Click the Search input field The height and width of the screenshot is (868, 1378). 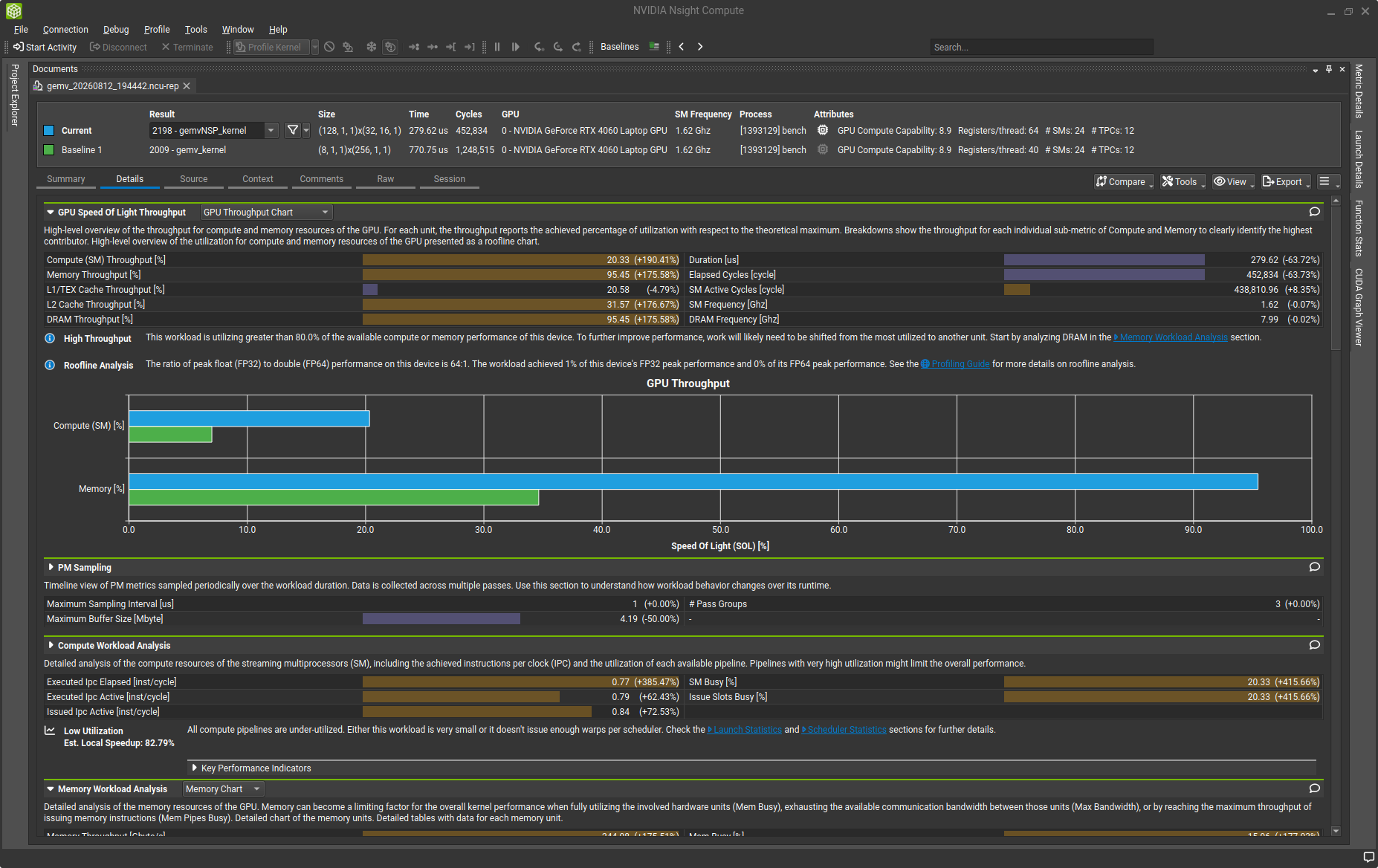tap(1041, 47)
